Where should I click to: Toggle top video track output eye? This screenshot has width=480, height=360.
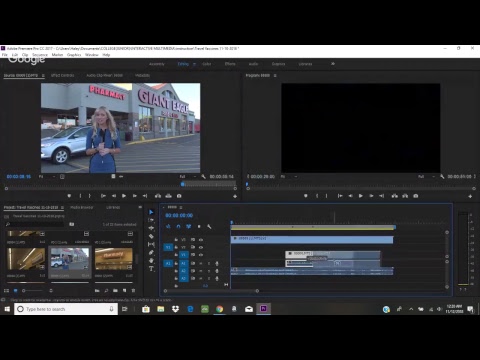[x=201, y=240]
